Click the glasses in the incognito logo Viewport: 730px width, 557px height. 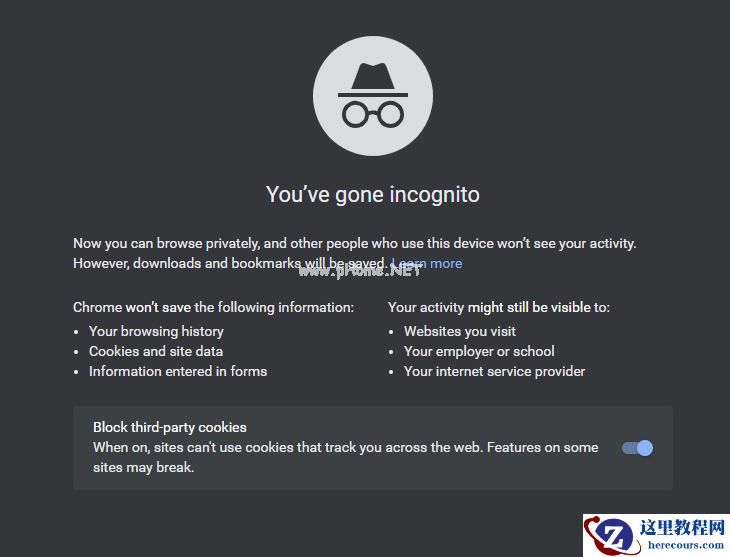(372, 112)
